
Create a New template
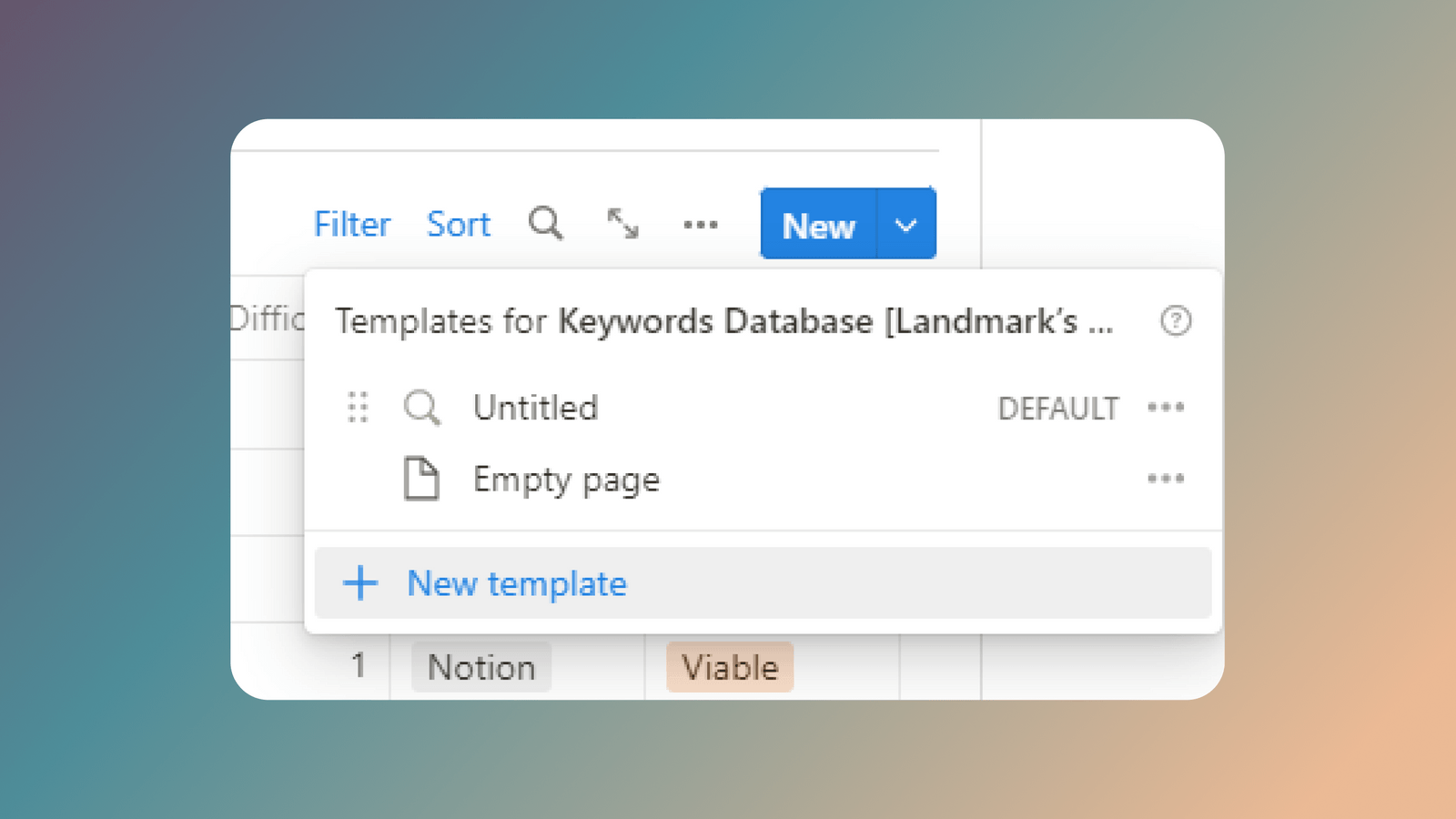pyautogui.click(x=517, y=583)
